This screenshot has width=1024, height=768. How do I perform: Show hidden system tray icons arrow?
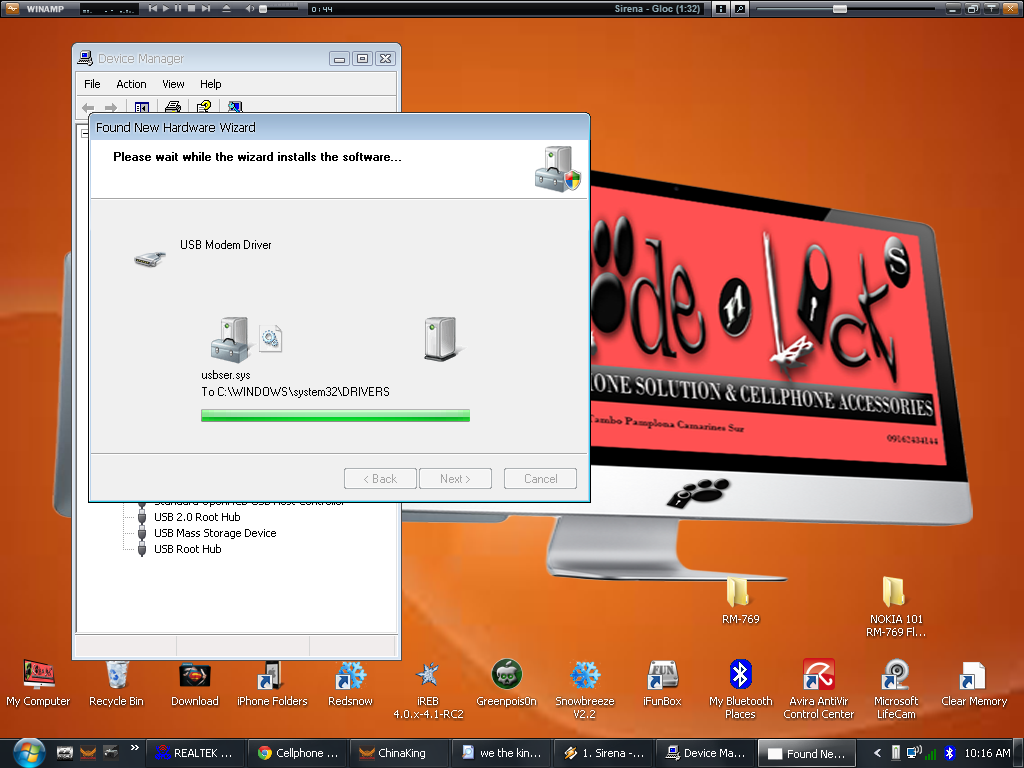(877, 753)
